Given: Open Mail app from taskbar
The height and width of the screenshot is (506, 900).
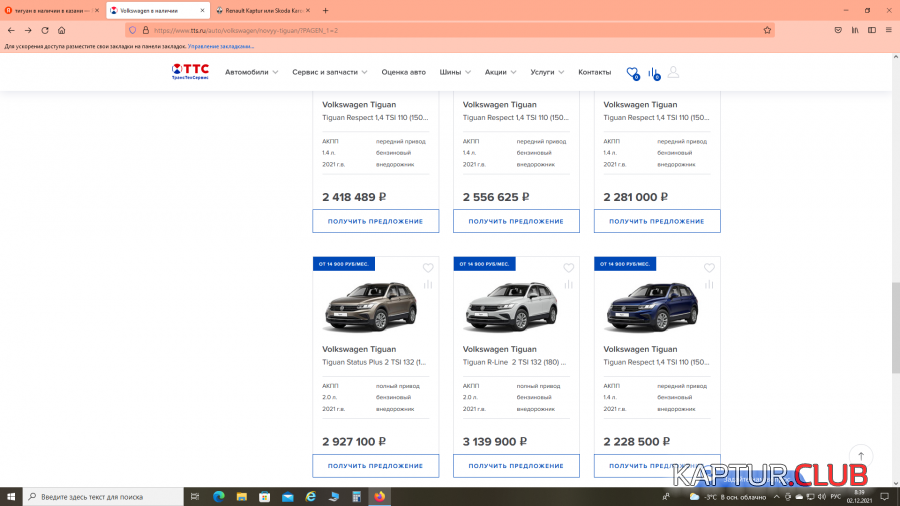Looking at the screenshot, I should (288, 497).
